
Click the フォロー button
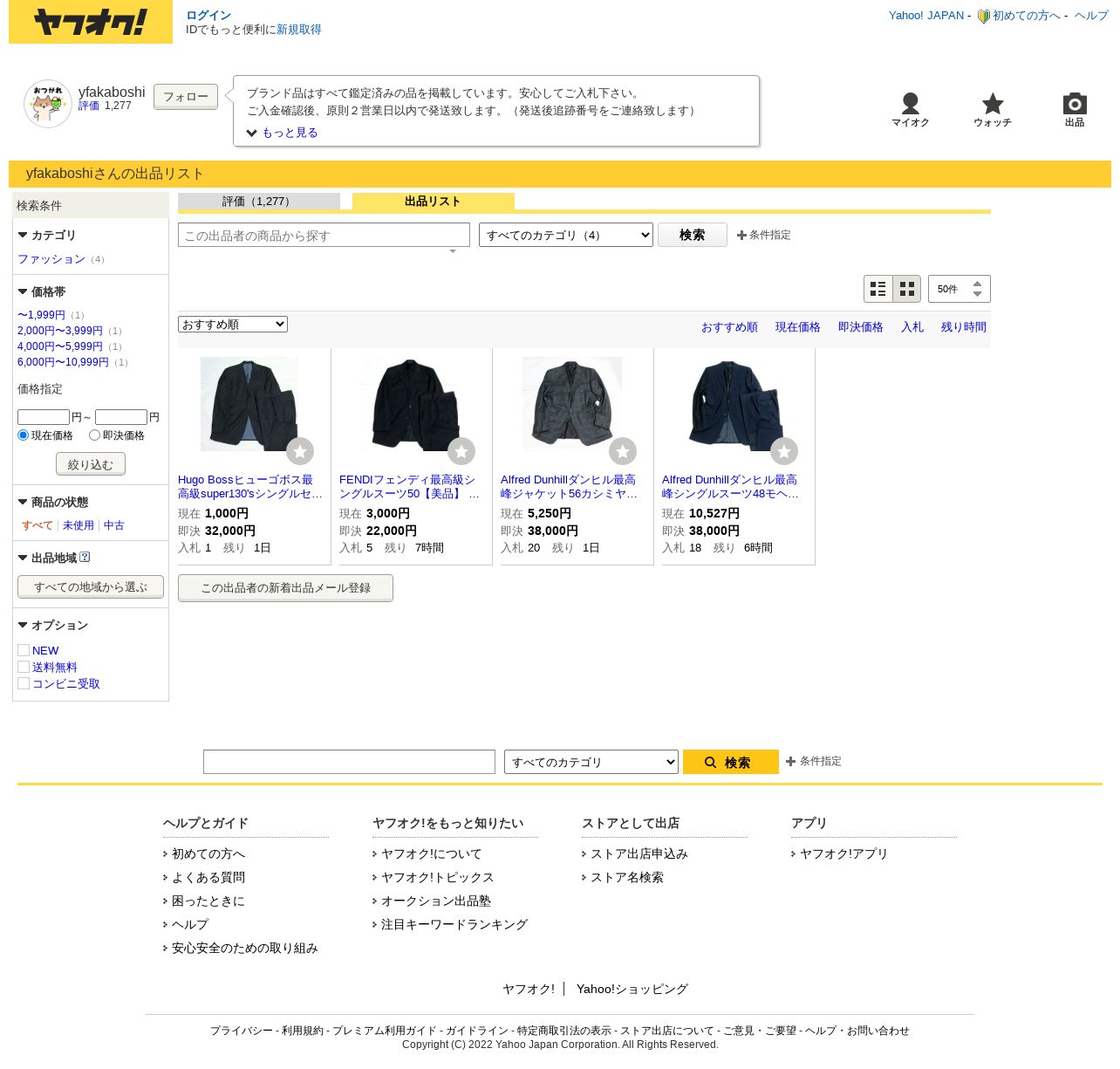point(186,97)
